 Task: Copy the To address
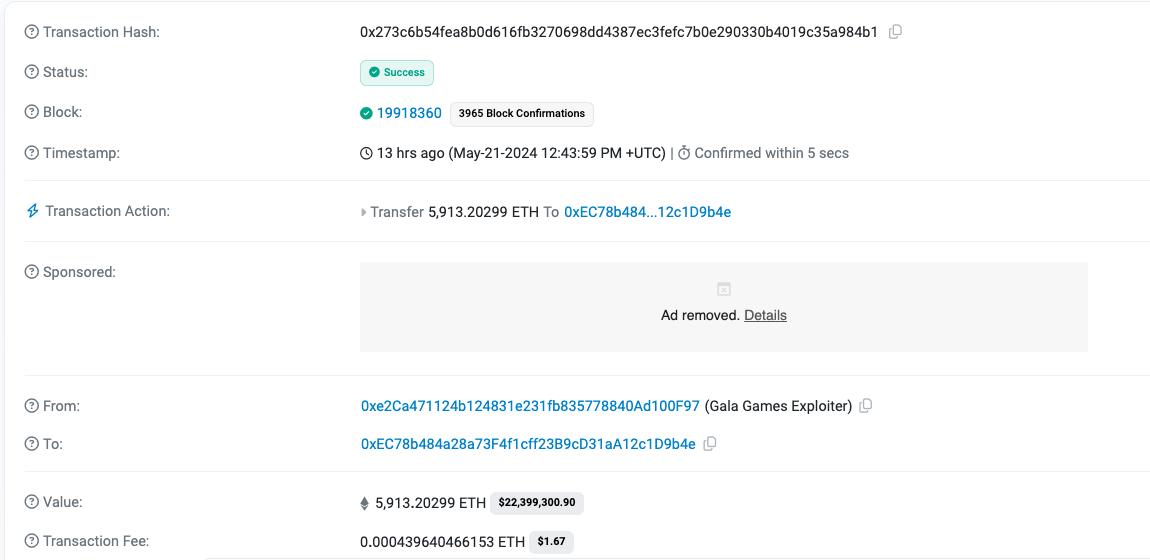click(709, 444)
